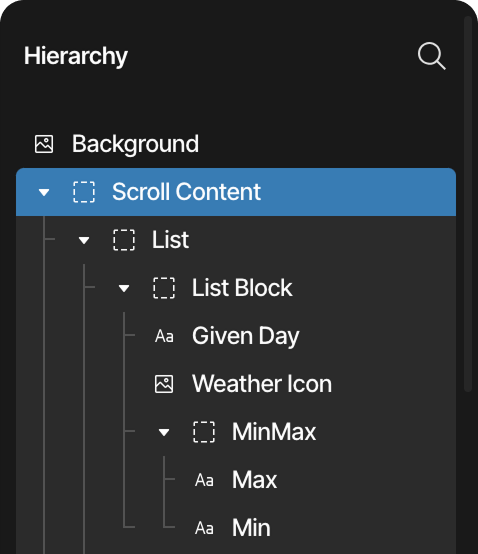This screenshot has width=478, height=554.
Task: Select the Background layer
Action: pos(236,144)
